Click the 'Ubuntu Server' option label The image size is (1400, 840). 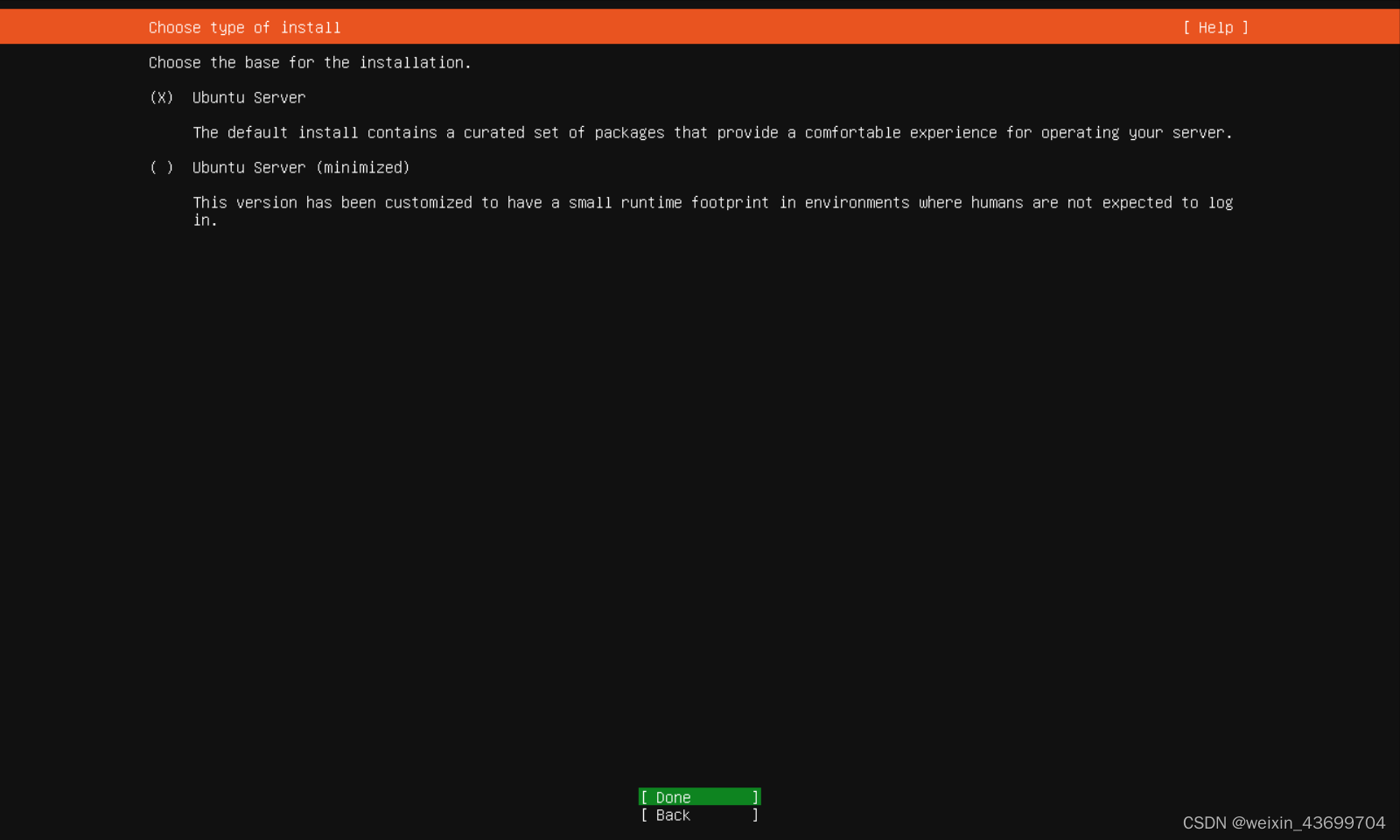click(x=249, y=97)
